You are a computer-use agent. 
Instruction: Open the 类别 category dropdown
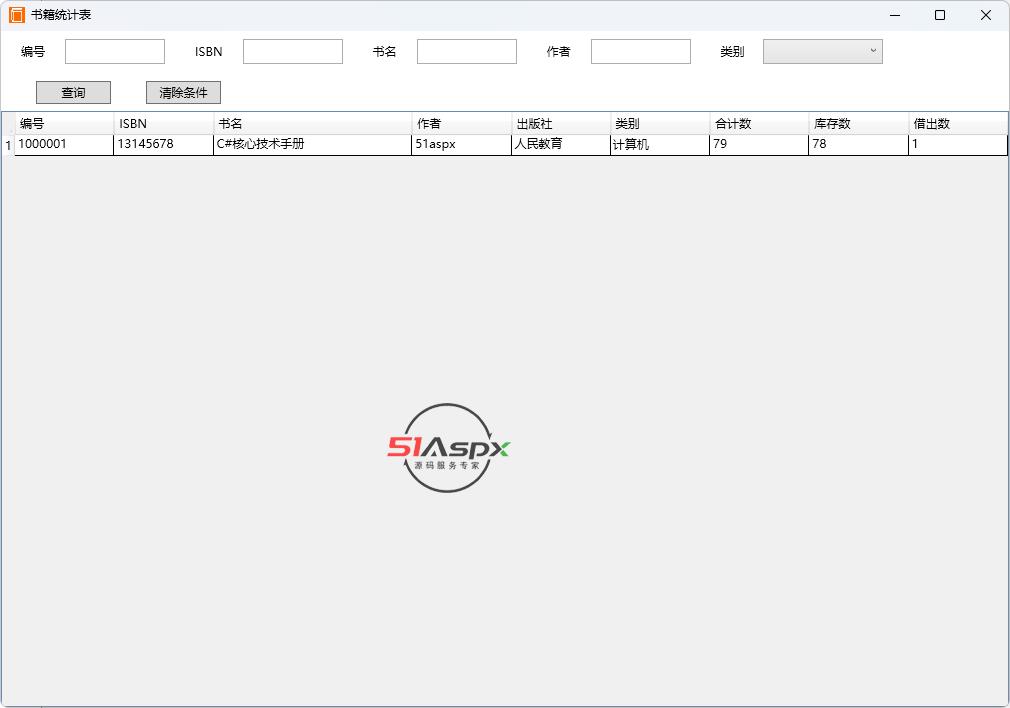[x=823, y=52]
